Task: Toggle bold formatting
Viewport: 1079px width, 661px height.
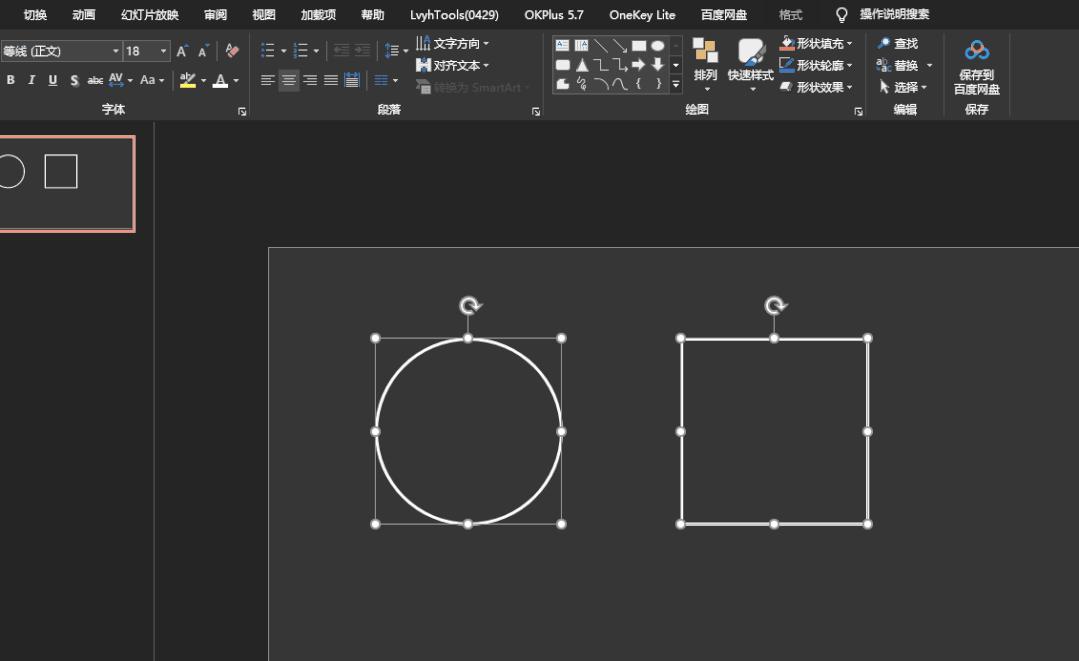Action: click(x=10, y=81)
